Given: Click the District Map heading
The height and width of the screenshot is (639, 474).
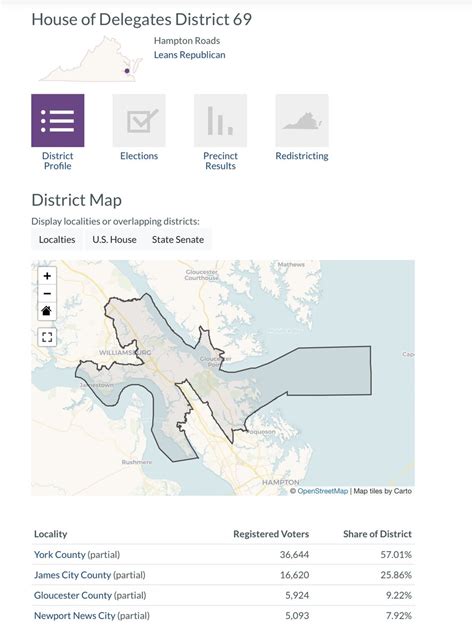Looking at the screenshot, I should click(x=77, y=200).
